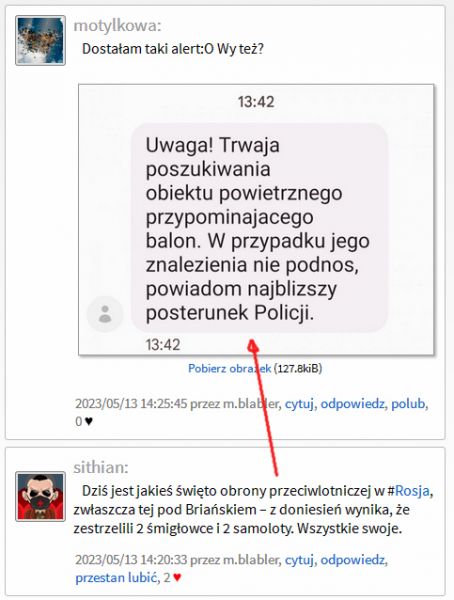The height and width of the screenshot is (600, 454).
Task: Click odpowiedz under motylkowa's post
Action: tap(353, 403)
